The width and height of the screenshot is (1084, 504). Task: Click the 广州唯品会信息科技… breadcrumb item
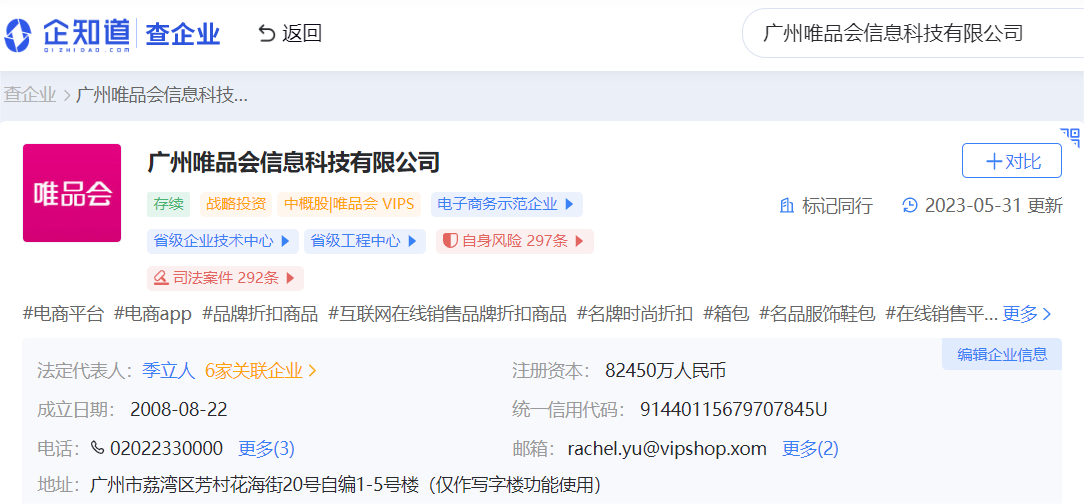162,95
